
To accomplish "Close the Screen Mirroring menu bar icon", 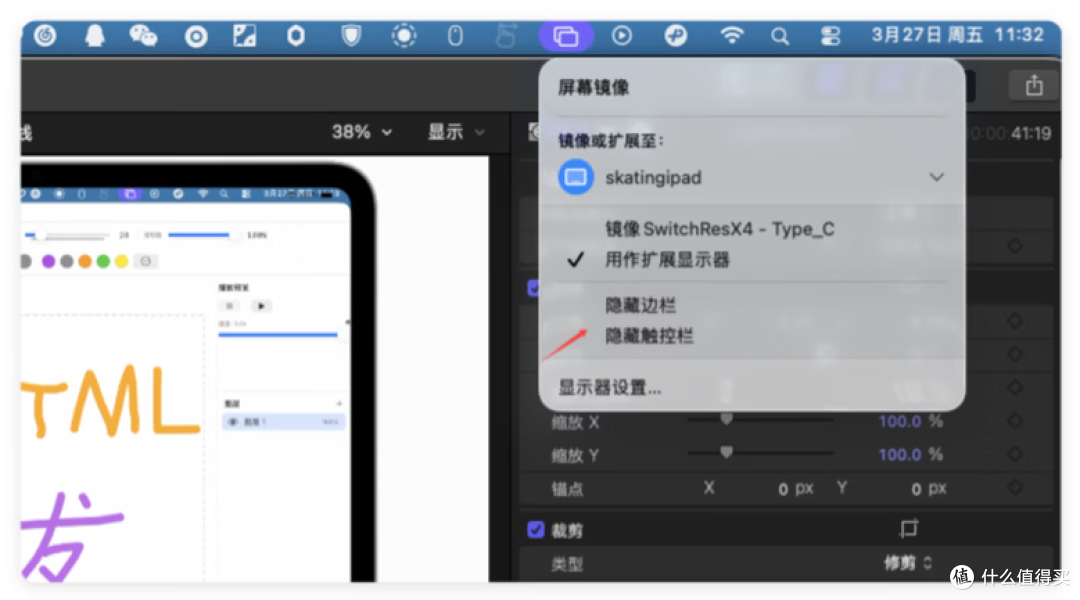I will pos(565,36).
